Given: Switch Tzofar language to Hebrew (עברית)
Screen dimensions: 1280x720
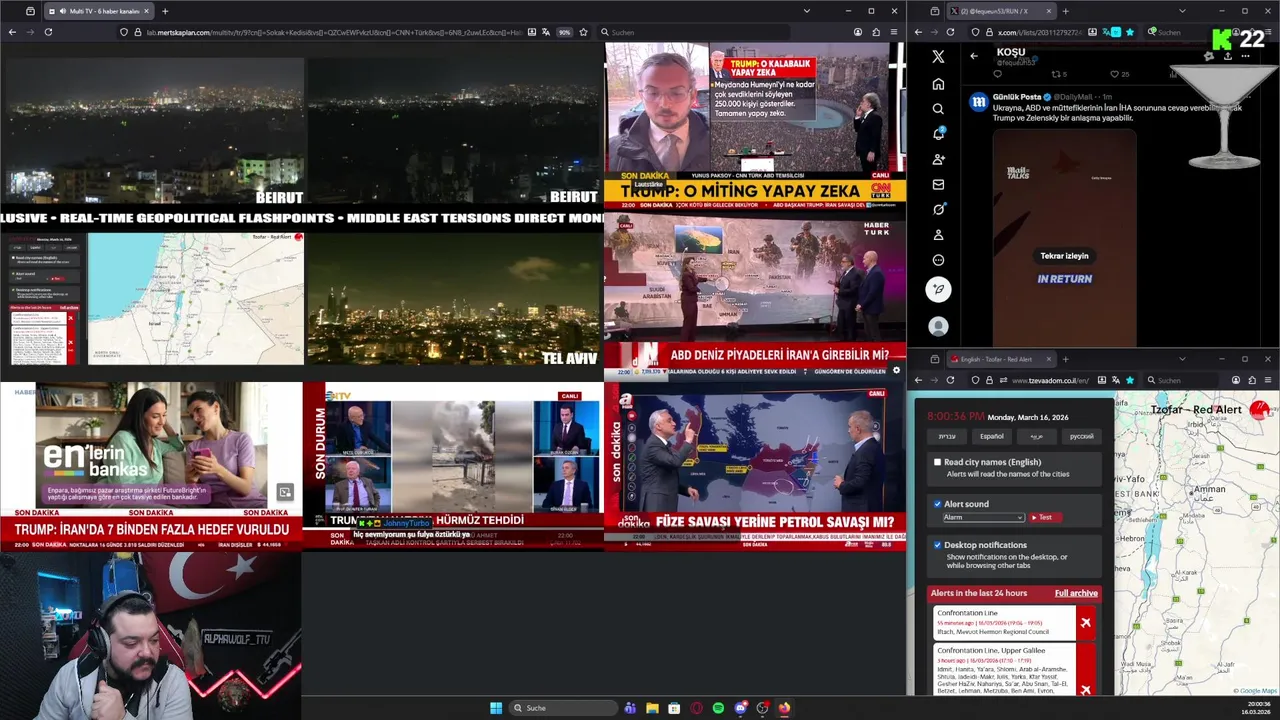Looking at the screenshot, I should point(946,436).
